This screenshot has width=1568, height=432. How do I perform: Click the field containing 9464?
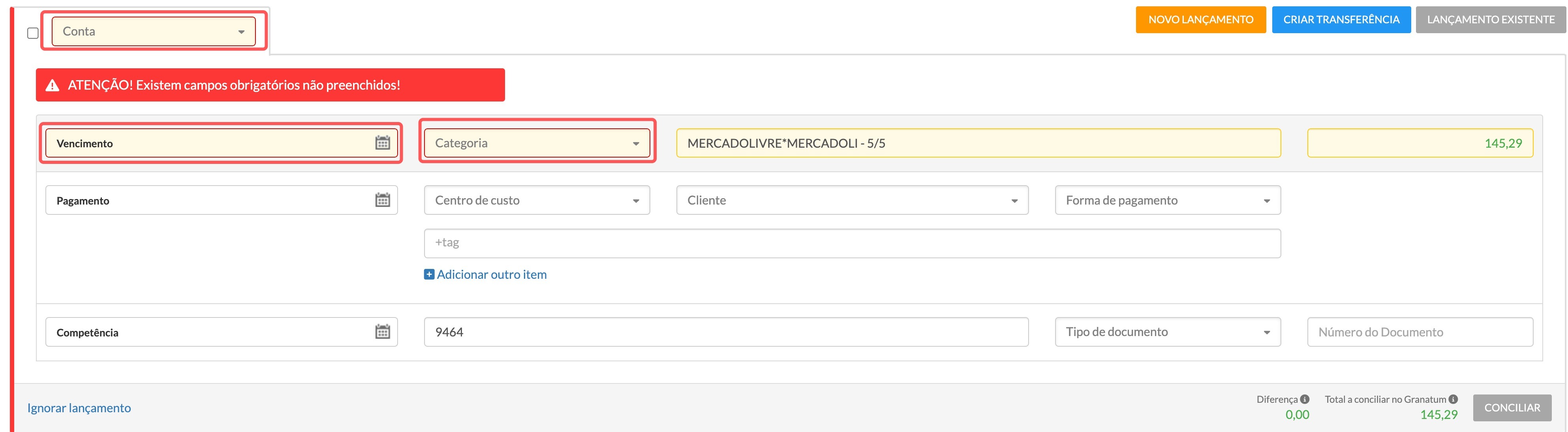coord(726,332)
